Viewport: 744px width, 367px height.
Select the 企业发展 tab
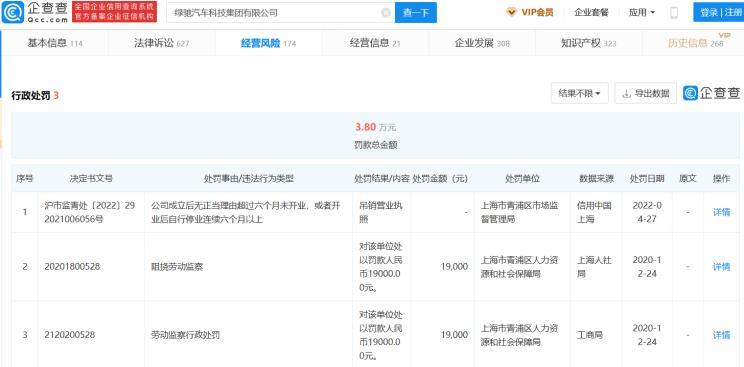point(482,43)
